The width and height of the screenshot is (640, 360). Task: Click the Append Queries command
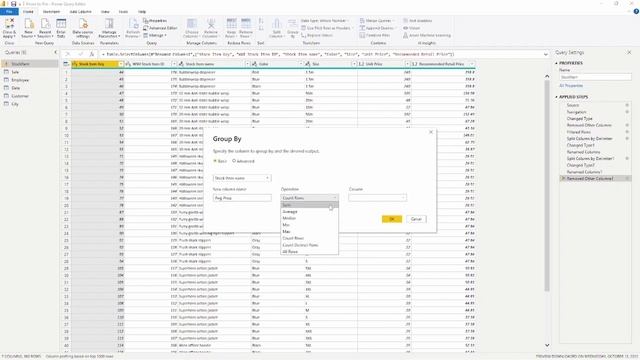377,28
